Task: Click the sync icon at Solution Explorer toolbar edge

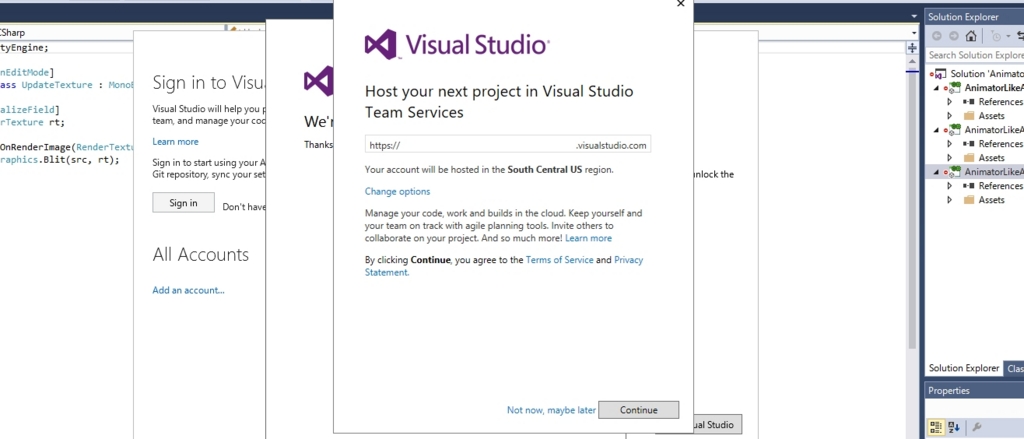Action: click(1019, 36)
